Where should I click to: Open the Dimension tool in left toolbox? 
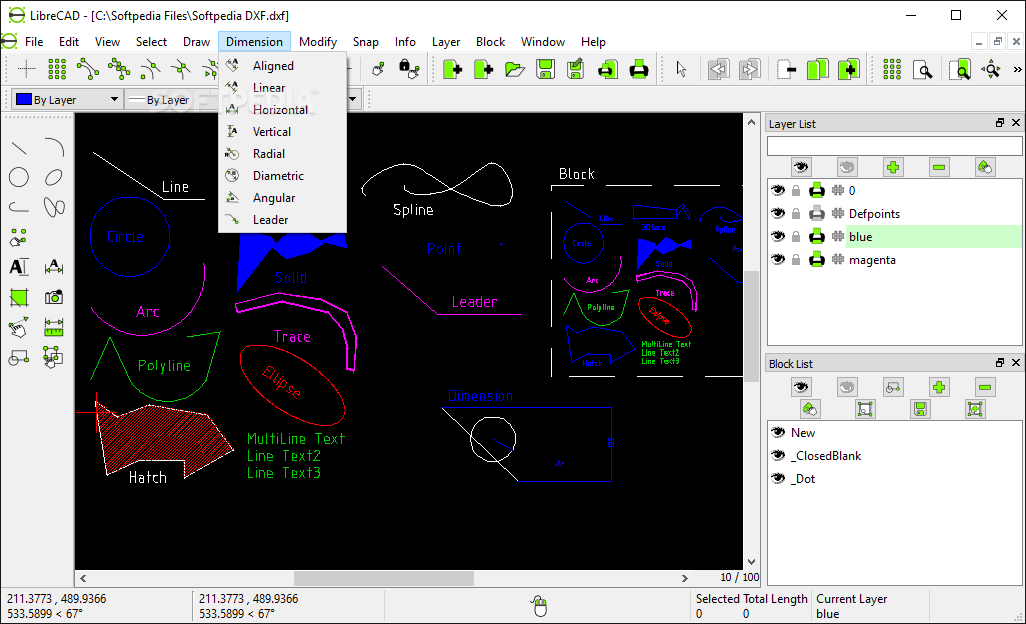point(54,267)
